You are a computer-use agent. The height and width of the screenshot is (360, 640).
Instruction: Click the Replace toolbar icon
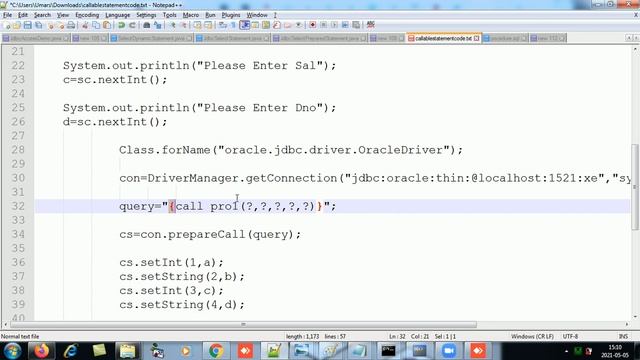[158, 25]
